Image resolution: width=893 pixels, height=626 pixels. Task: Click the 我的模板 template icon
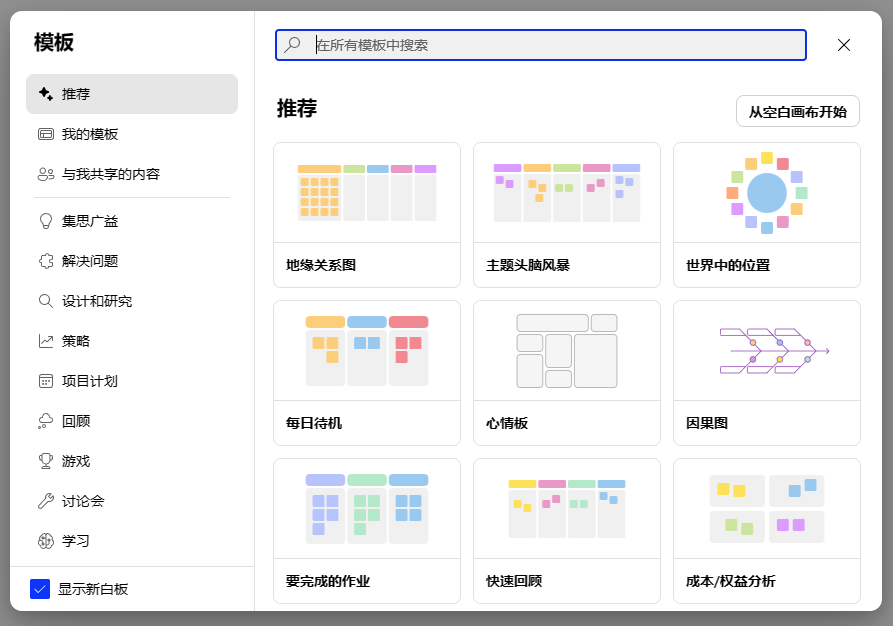[44, 133]
